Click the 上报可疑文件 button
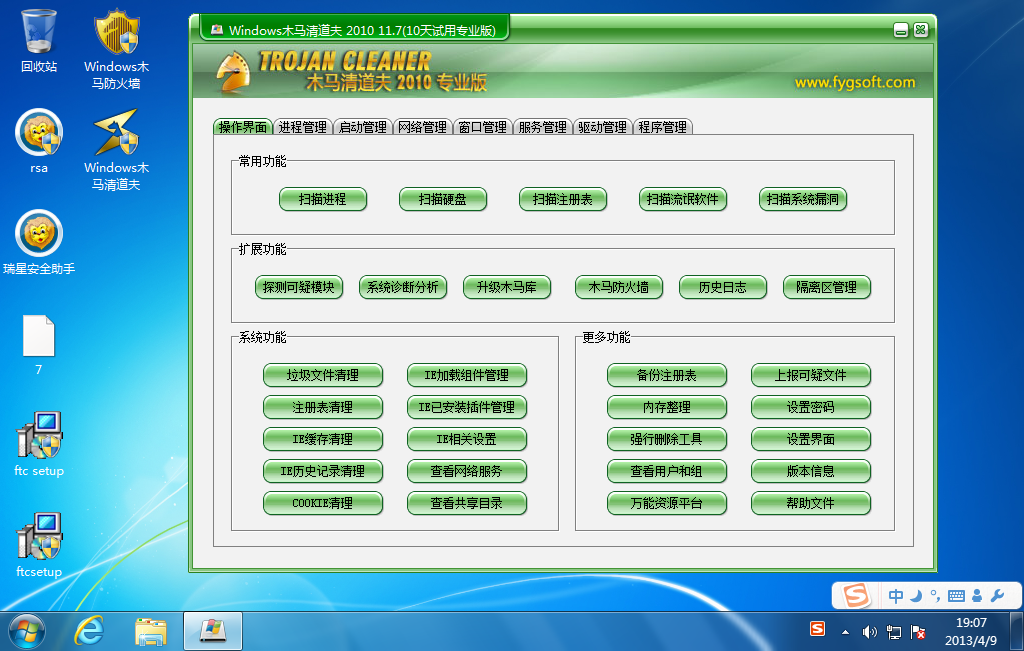Image resolution: width=1024 pixels, height=651 pixels. (x=810, y=375)
